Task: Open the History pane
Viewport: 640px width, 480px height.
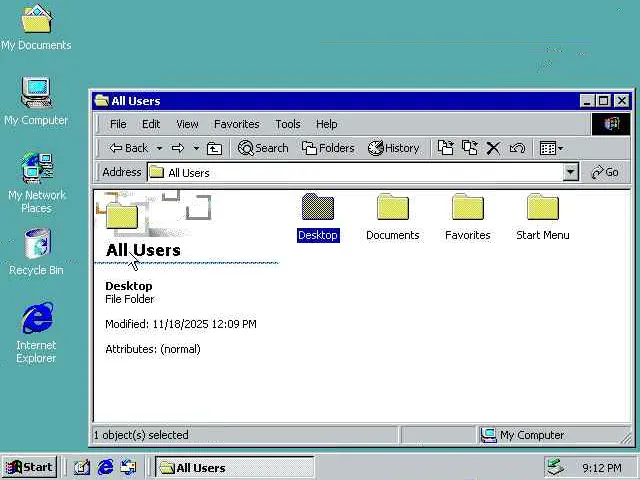Action: coord(393,148)
